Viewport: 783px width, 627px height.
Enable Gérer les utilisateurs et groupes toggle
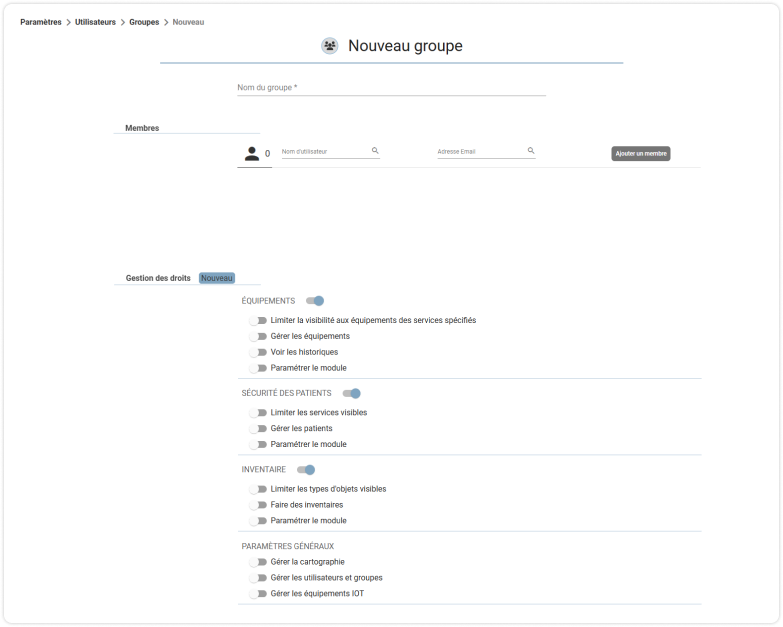(258, 578)
